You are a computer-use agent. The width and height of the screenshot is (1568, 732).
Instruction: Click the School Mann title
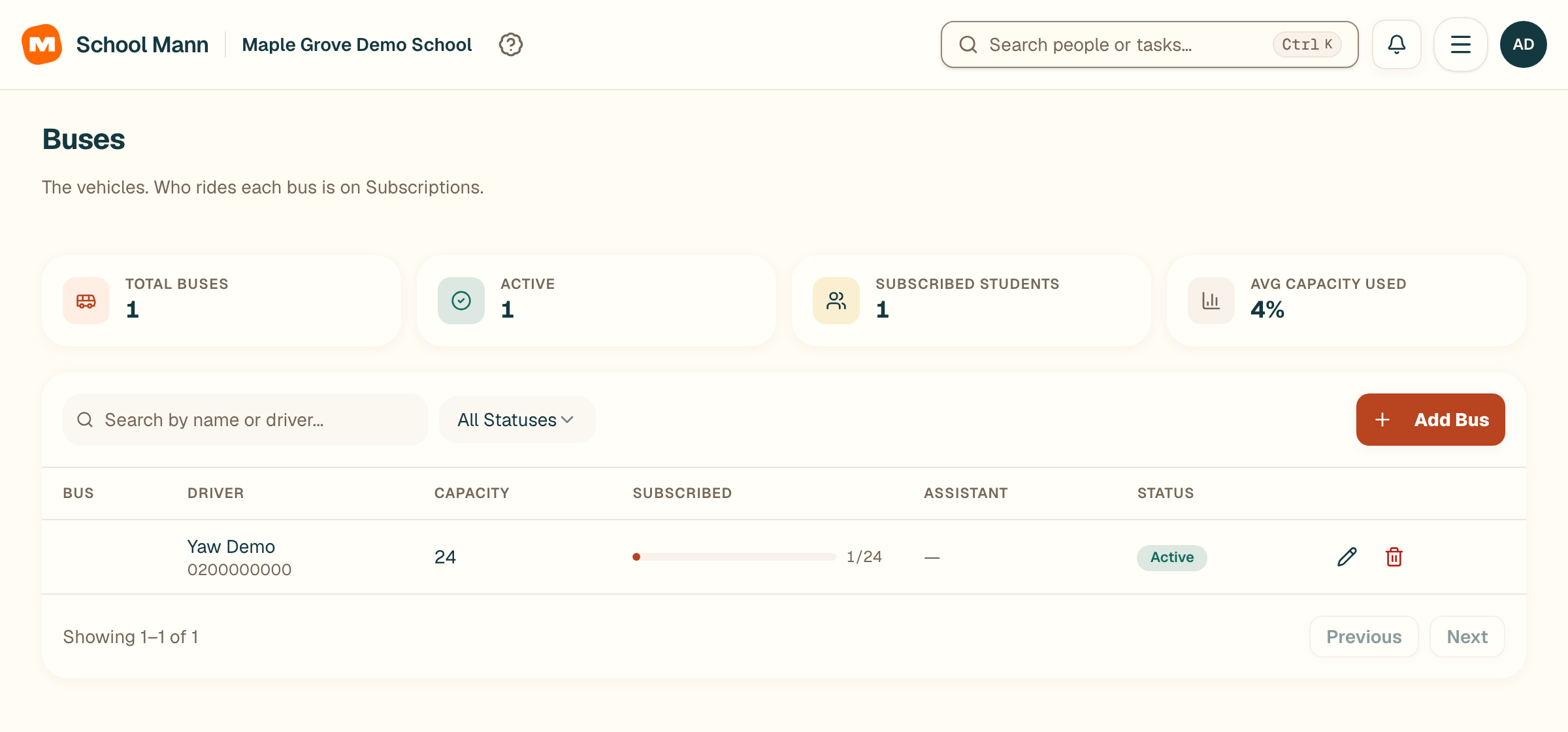tap(142, 44)
